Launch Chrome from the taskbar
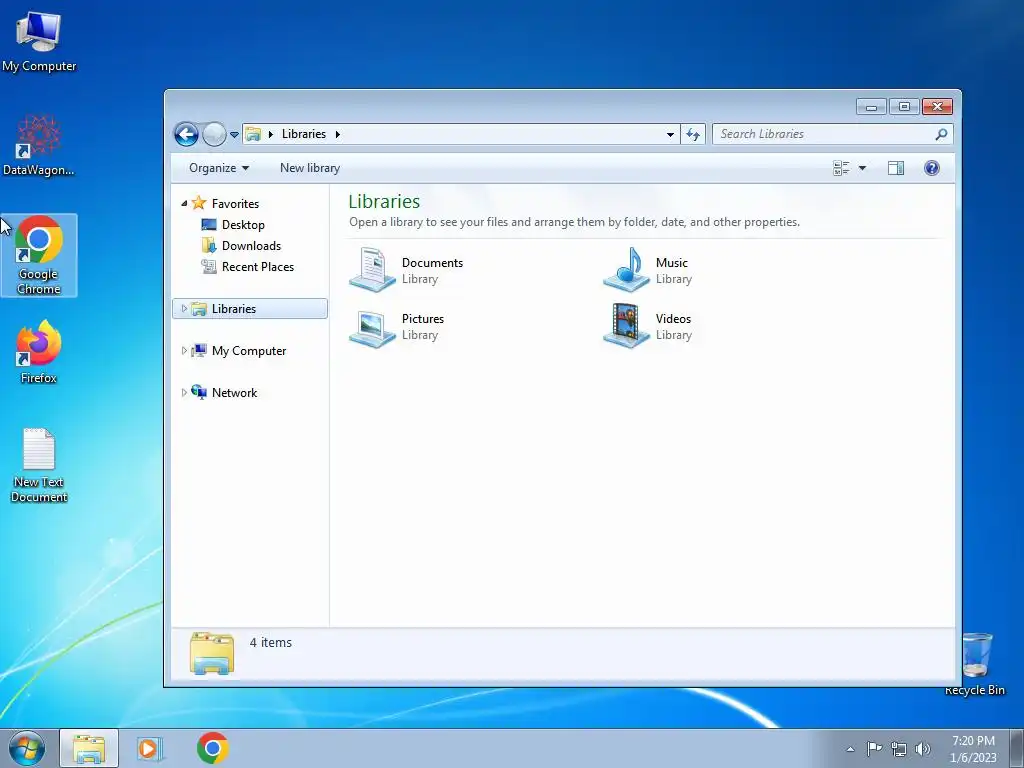The width and height of the screenshot is (1024, 768). 212,749
